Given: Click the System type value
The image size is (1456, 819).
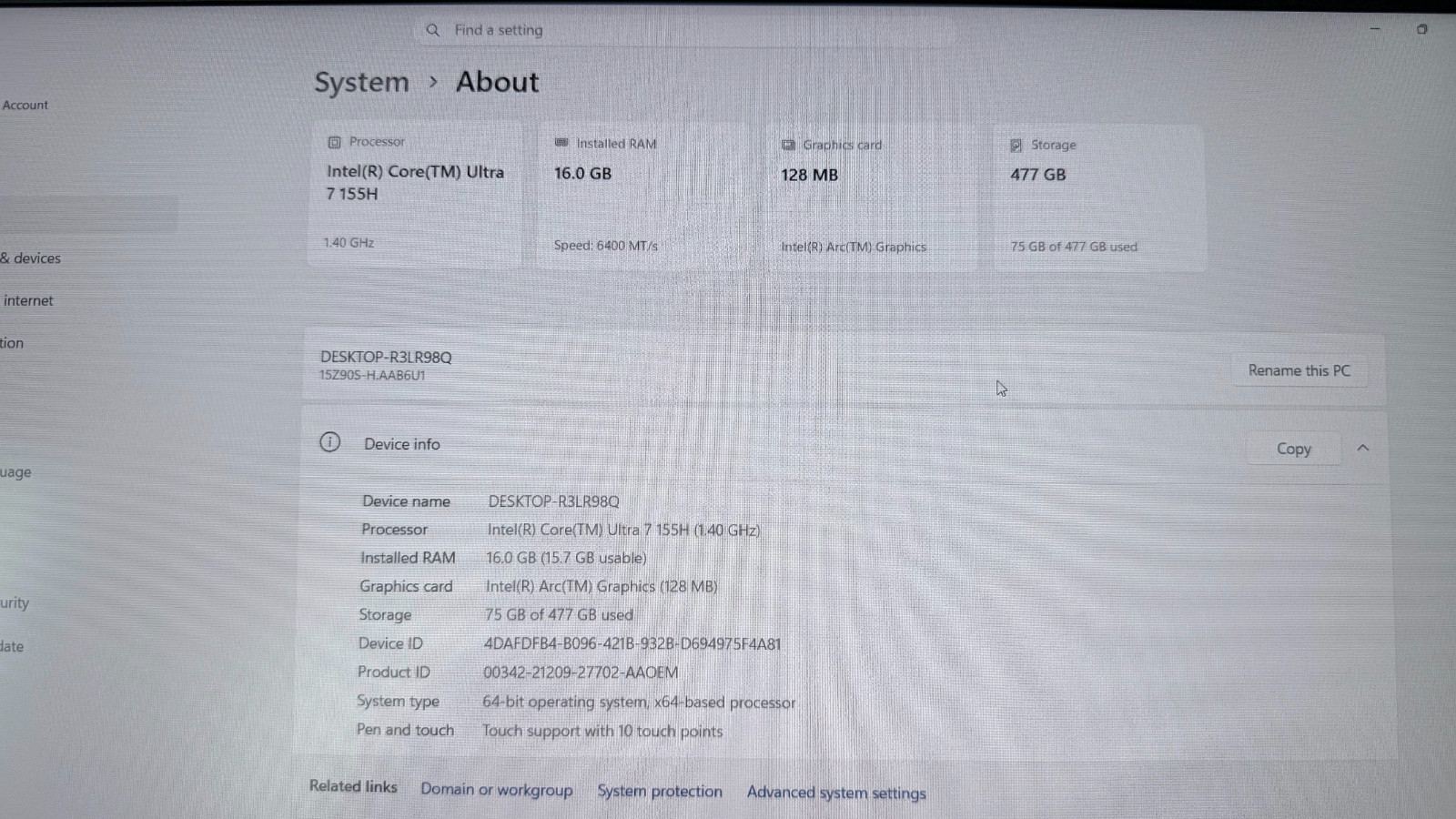Looking at the screenshot, I should pyautogui.click(x=639, y=703).
